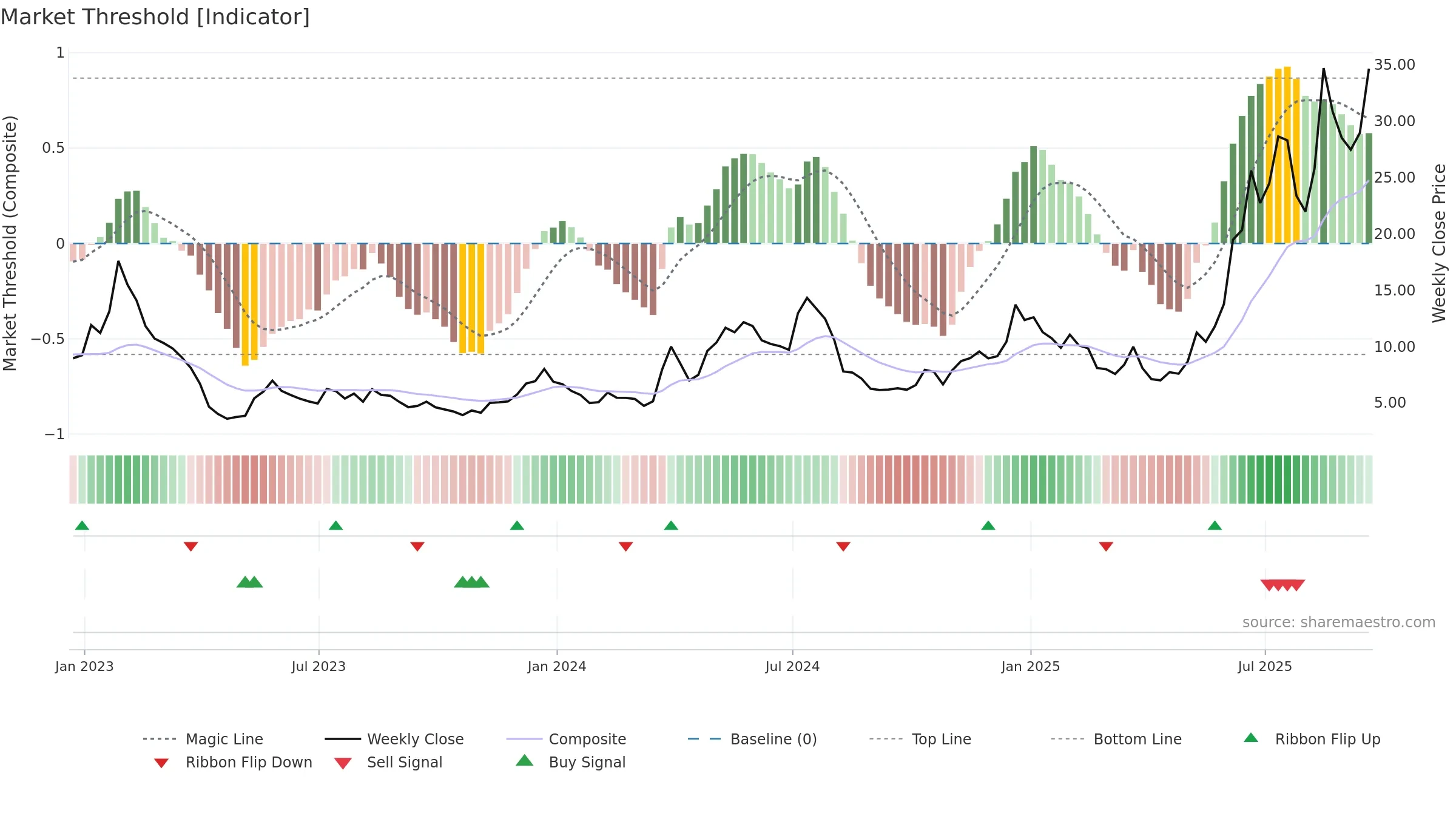Click the sell signal cluster near Jul 2025
The width and height of the screenshot is (1456, 819).
click(1282, 585)
